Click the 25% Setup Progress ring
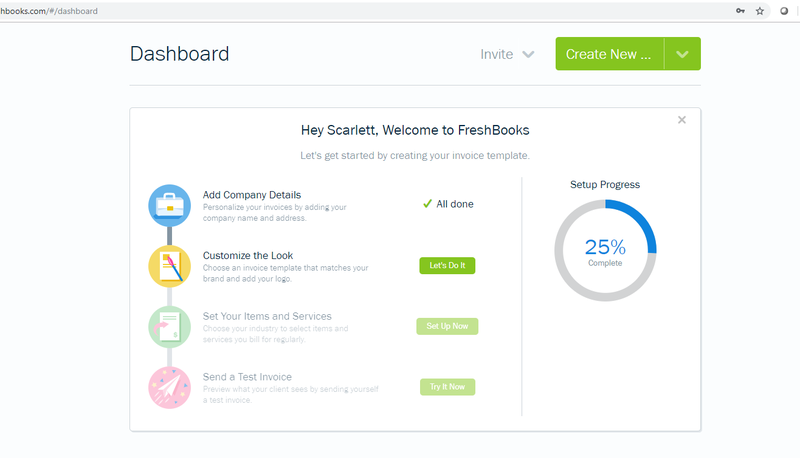This screenshot has height=458, width=800. [605, 250]
